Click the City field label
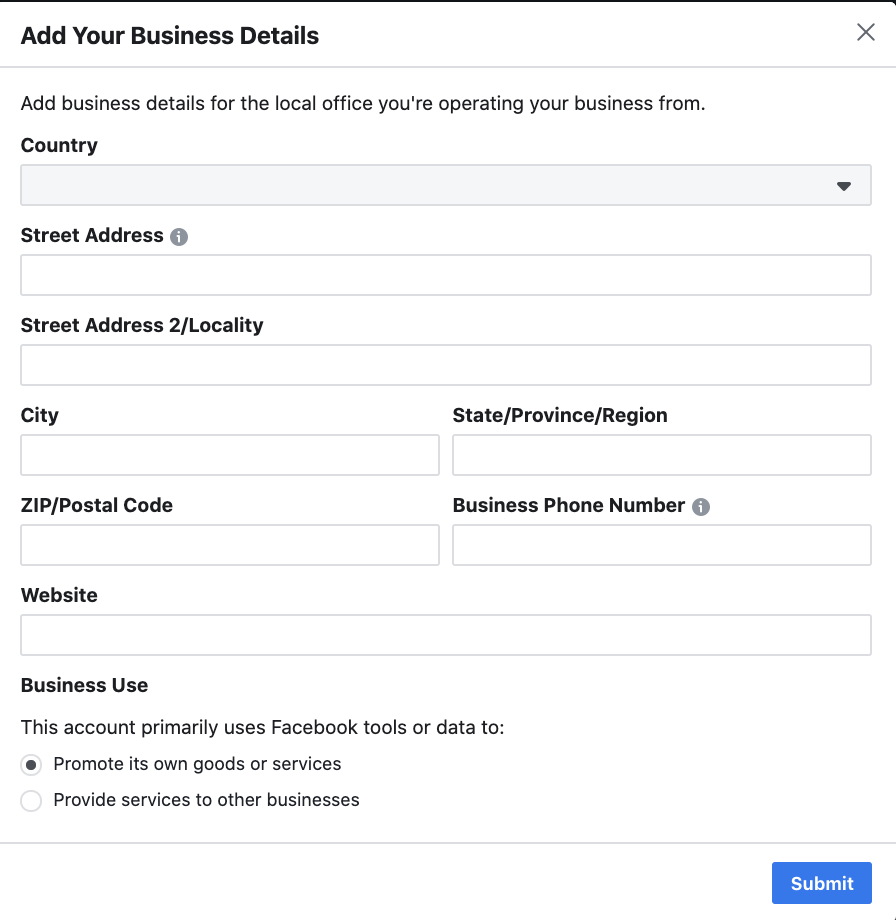 tap(40, 415)
